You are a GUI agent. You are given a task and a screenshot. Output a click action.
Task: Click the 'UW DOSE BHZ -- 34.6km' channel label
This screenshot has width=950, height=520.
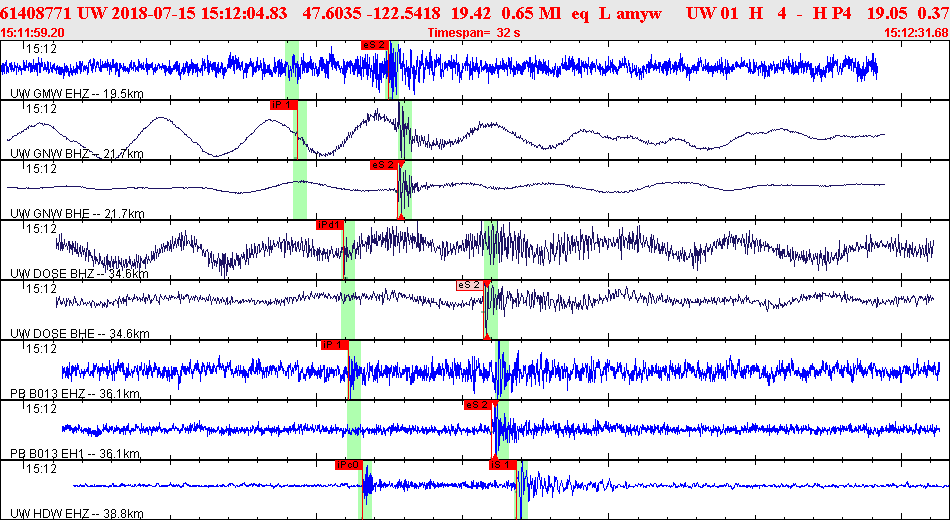(x=79, y=274)
